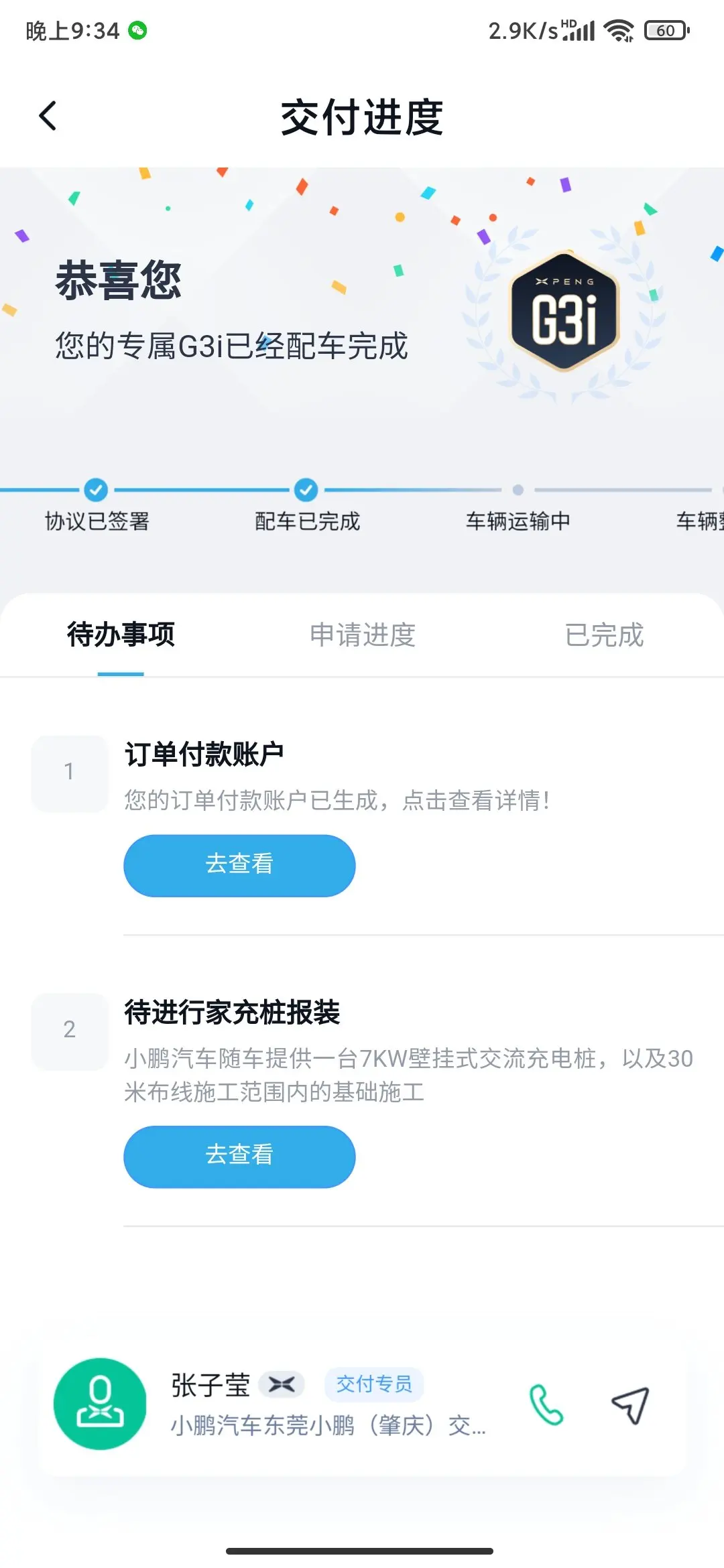Image resolution: width=724 pixels, height=1568 pixels.
Task: Call delivery specialist via phone icon
Action: (x=546, y=1404)
